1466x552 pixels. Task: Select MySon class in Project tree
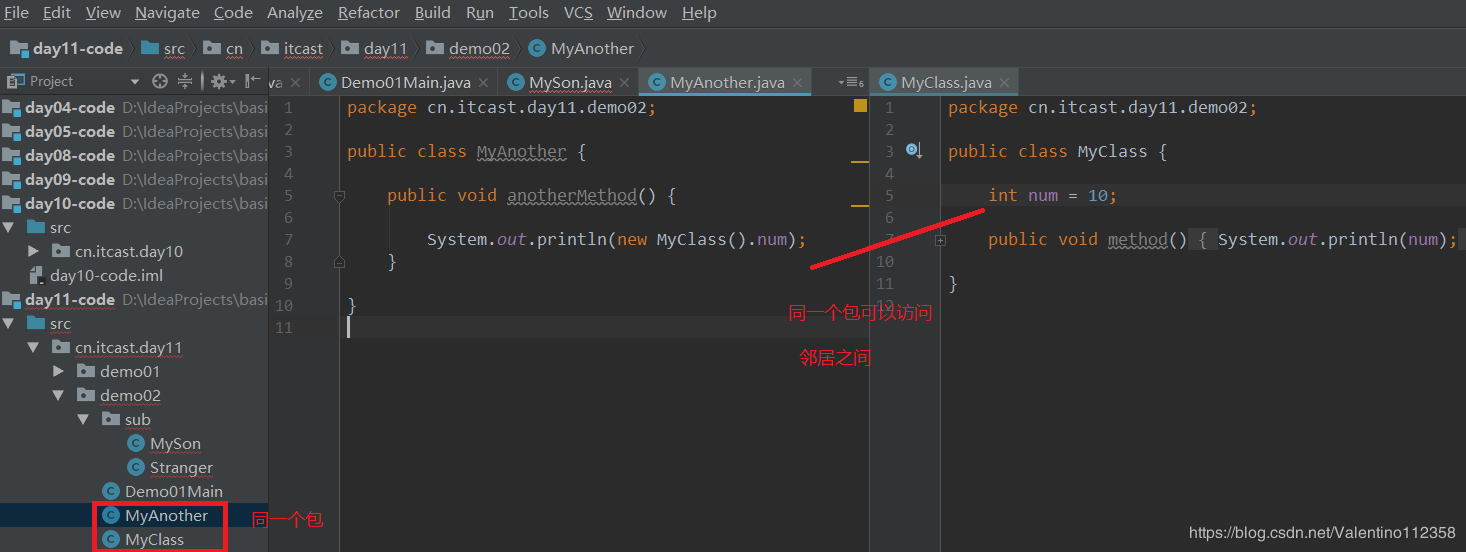click(175, 443)
